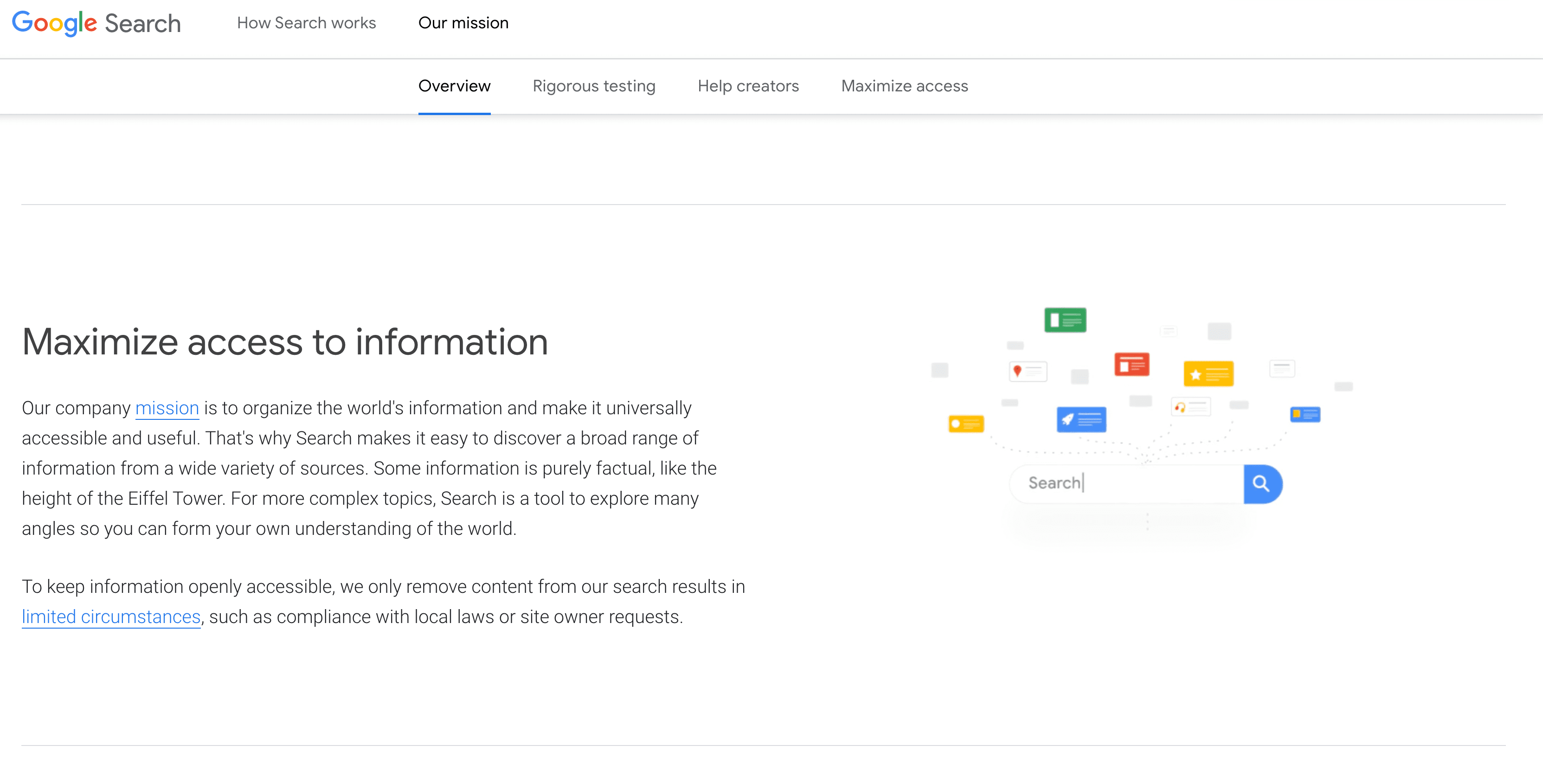Open the limited circumstances link
The height and width of the screenshot is (784, 1543).
tap(111, 617)
